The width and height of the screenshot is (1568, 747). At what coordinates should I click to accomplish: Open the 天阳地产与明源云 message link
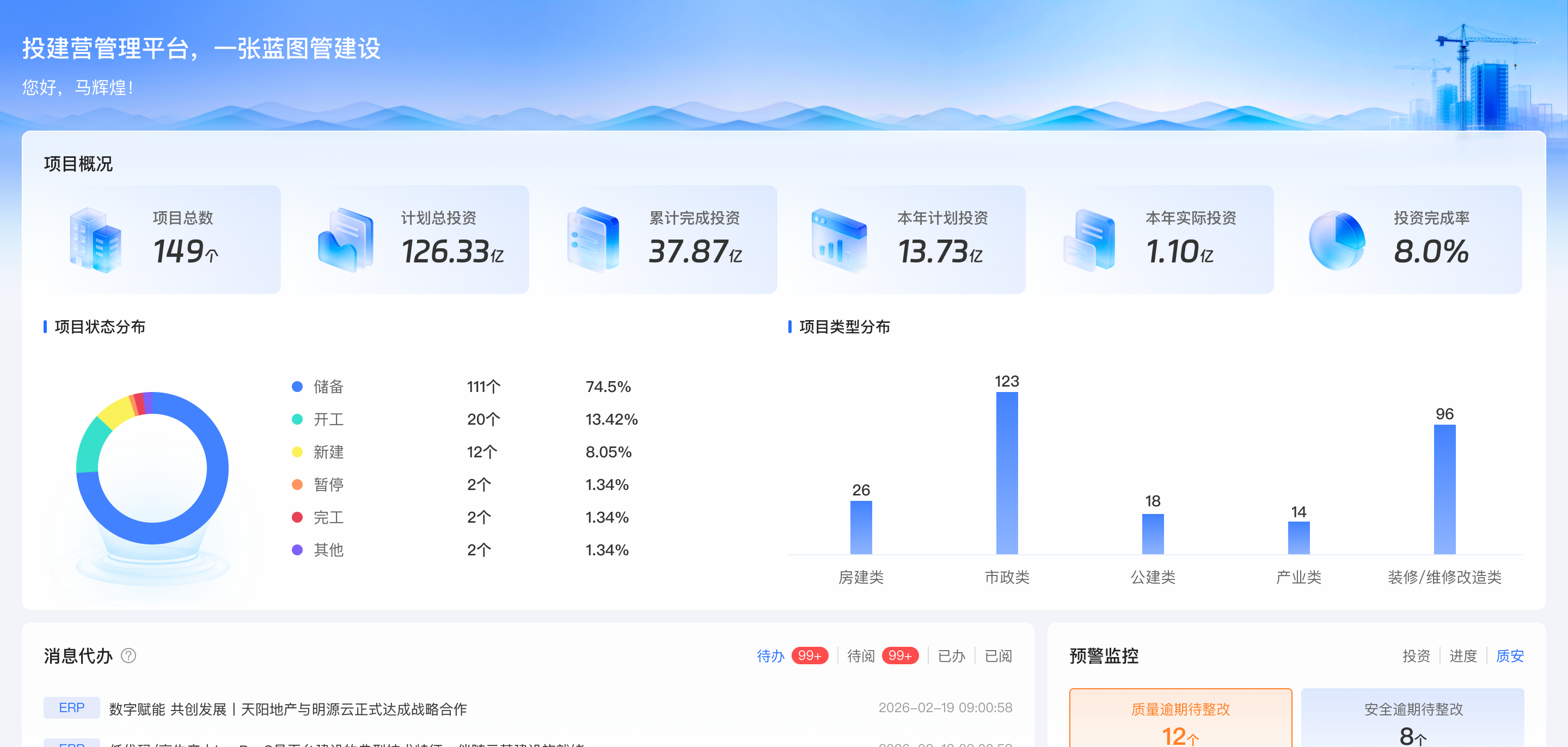point(288,709)
